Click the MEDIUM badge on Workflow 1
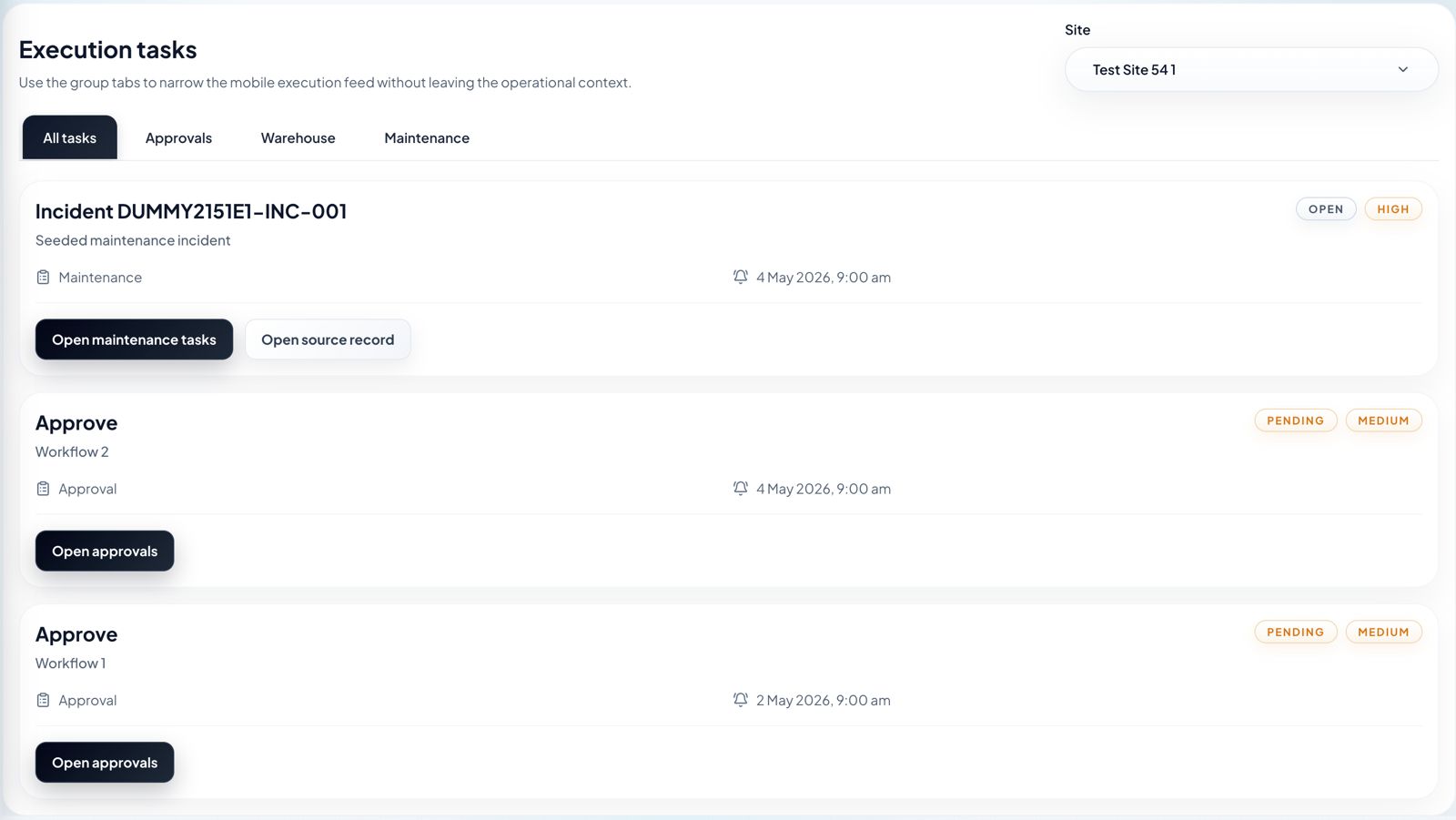The height and width of the screenshot is (820, 1456). 1383,632
